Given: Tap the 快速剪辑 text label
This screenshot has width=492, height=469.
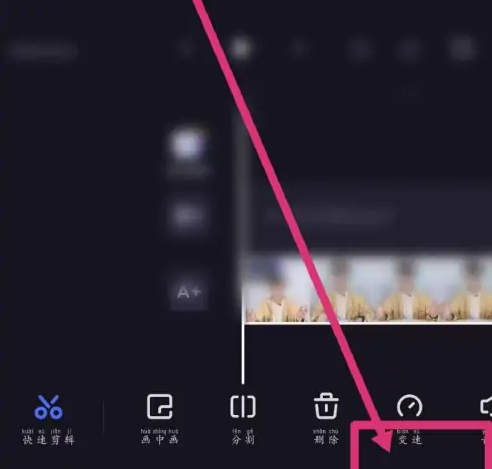Looking at the screenshot, I should click(x=48, y=440).
